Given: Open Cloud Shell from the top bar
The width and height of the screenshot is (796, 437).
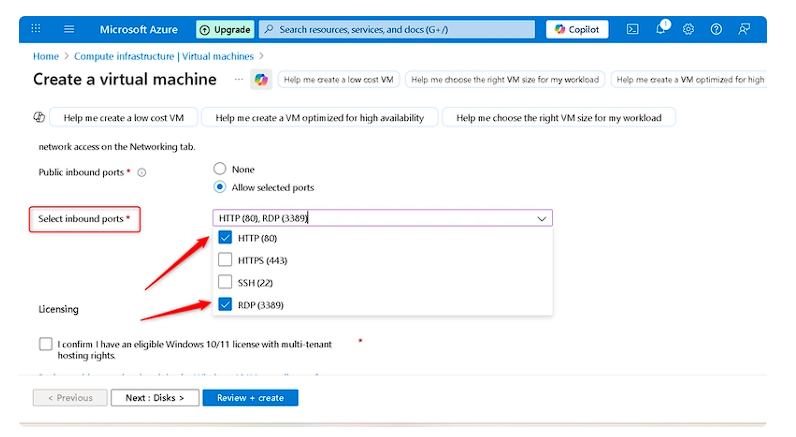Looking at the screenshot, I should click(632, 29).
